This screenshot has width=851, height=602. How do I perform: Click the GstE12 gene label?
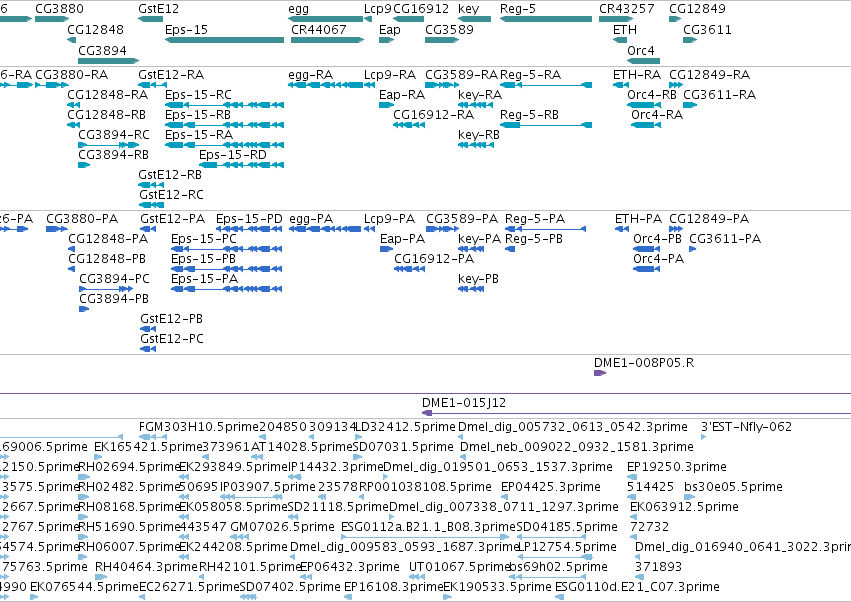158,9
